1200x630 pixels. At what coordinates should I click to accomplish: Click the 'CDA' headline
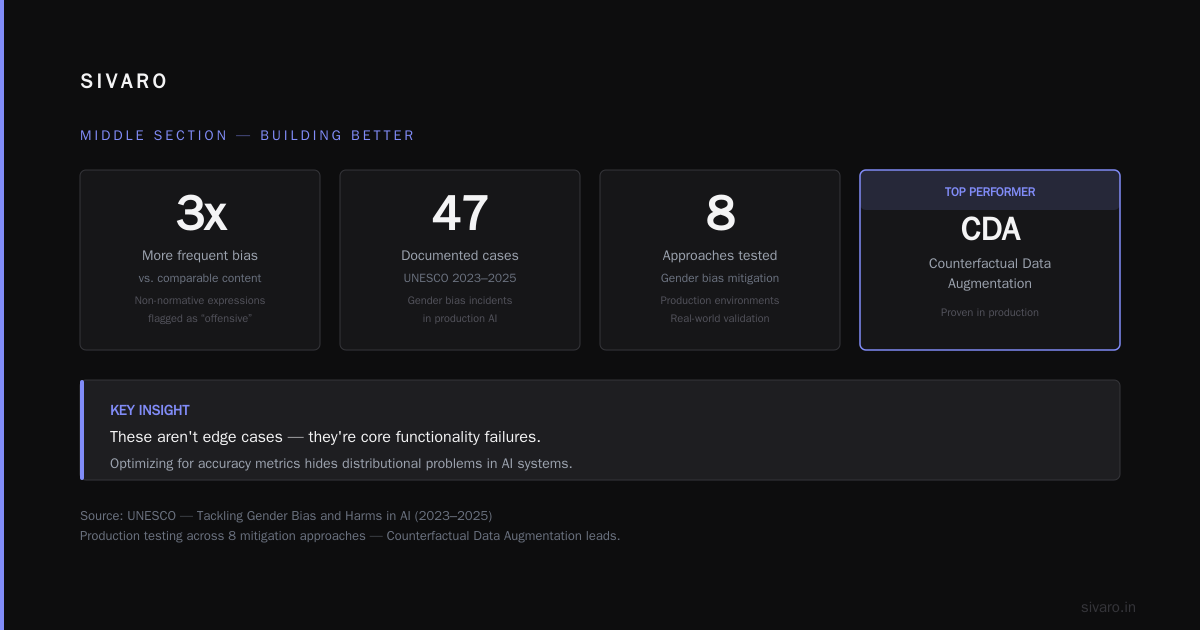990,230
